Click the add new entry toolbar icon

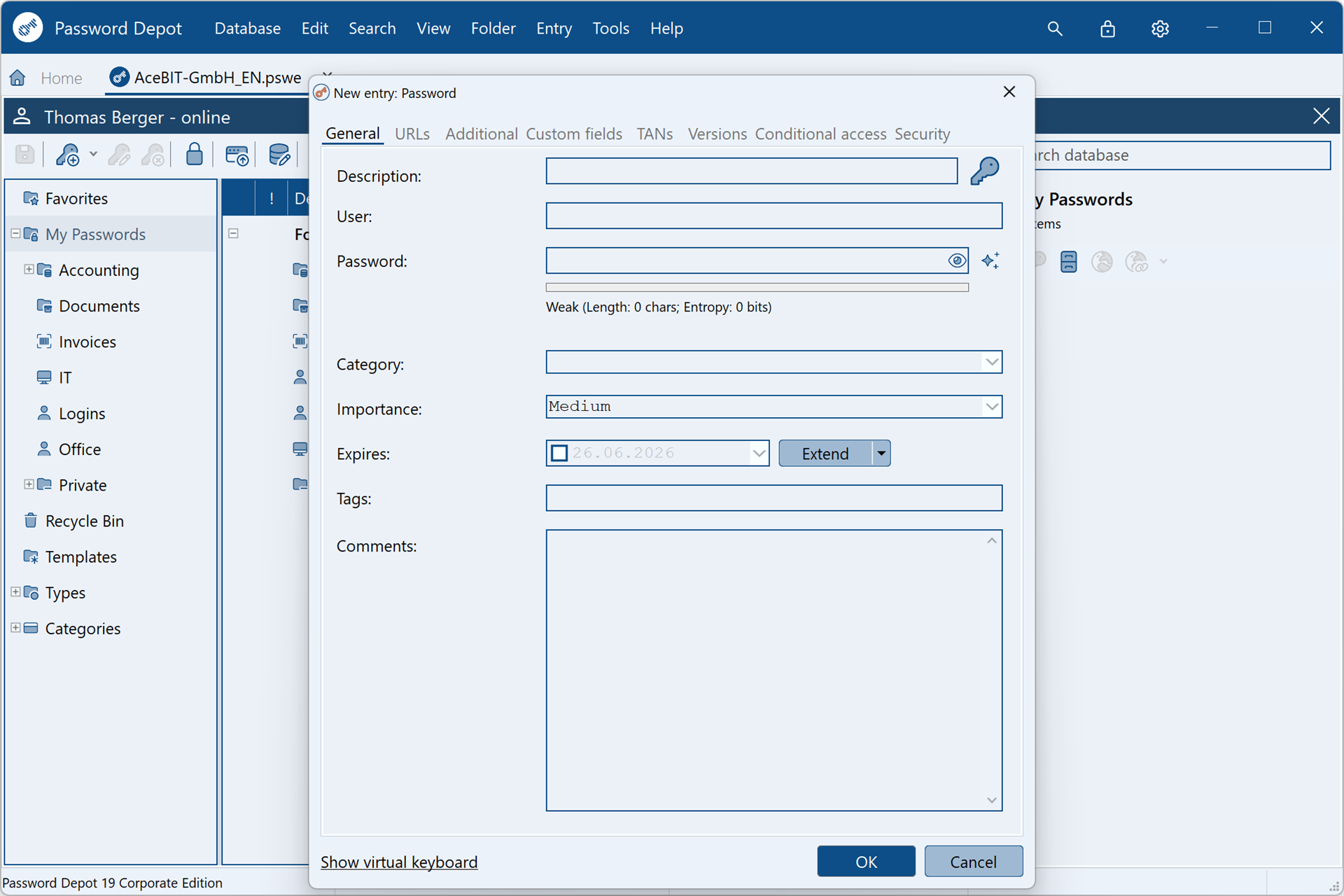(x=69, y=155)
